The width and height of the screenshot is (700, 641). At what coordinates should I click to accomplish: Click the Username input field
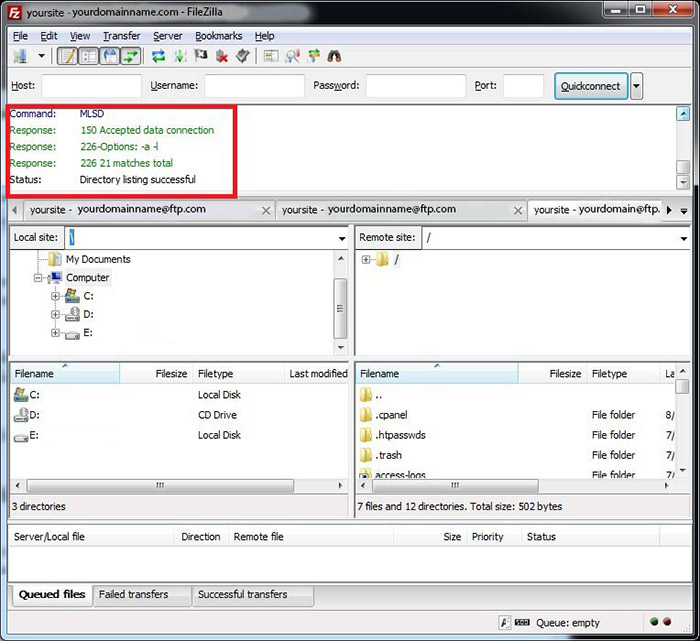(x=254, y=86)
